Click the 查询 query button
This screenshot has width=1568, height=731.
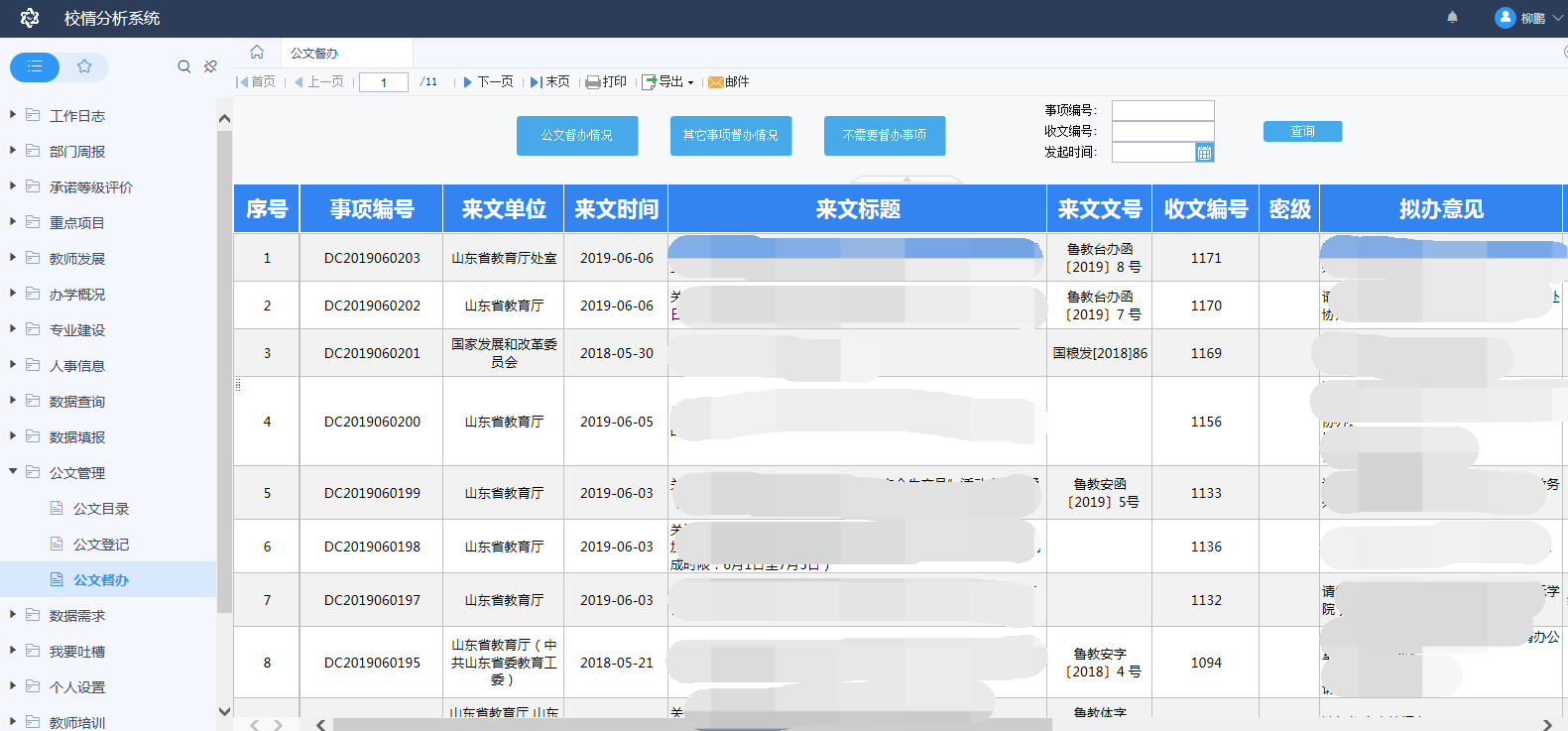(x=1302, y=131)
